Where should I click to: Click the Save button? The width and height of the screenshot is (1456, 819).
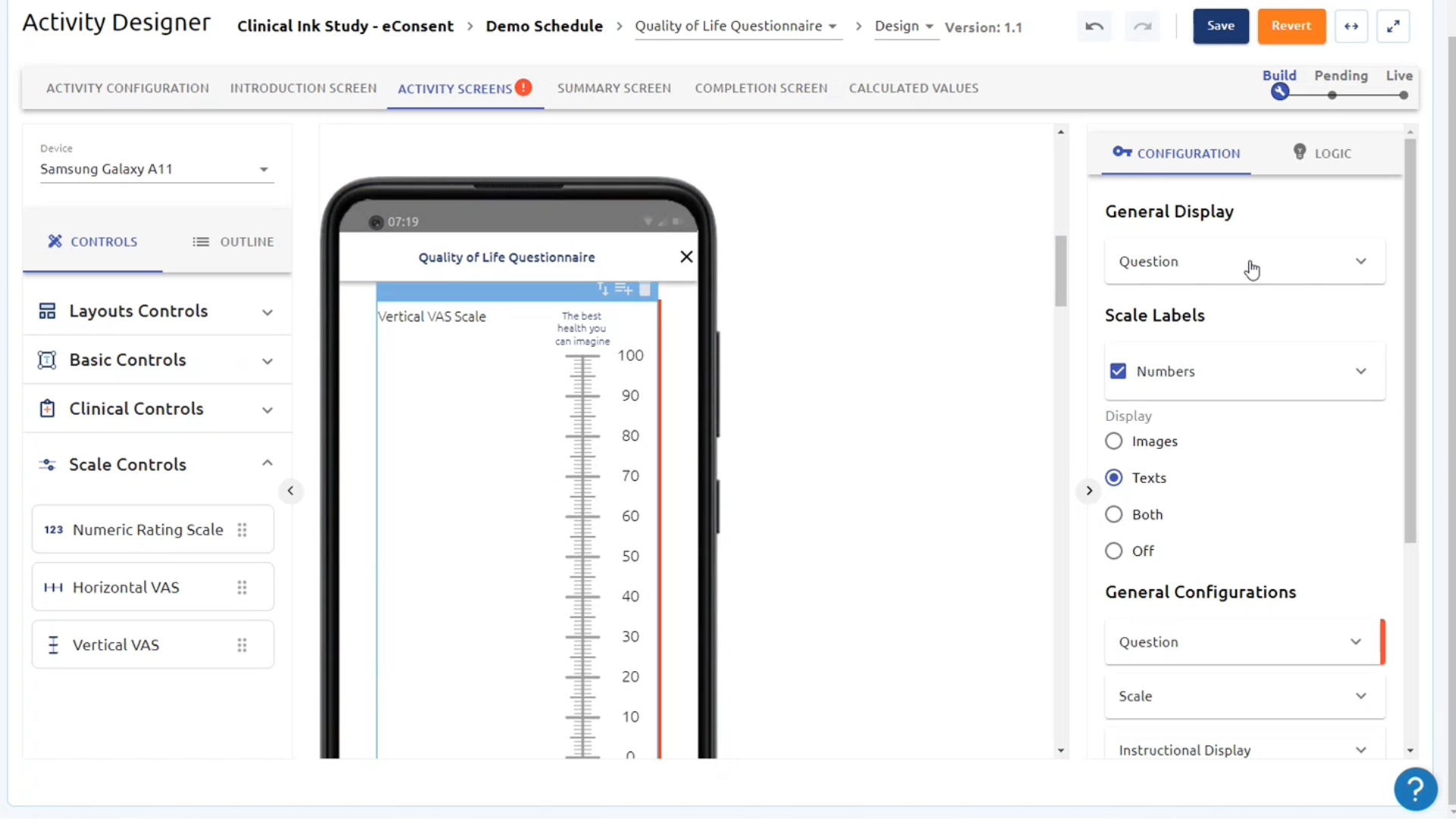point(1220,27)
